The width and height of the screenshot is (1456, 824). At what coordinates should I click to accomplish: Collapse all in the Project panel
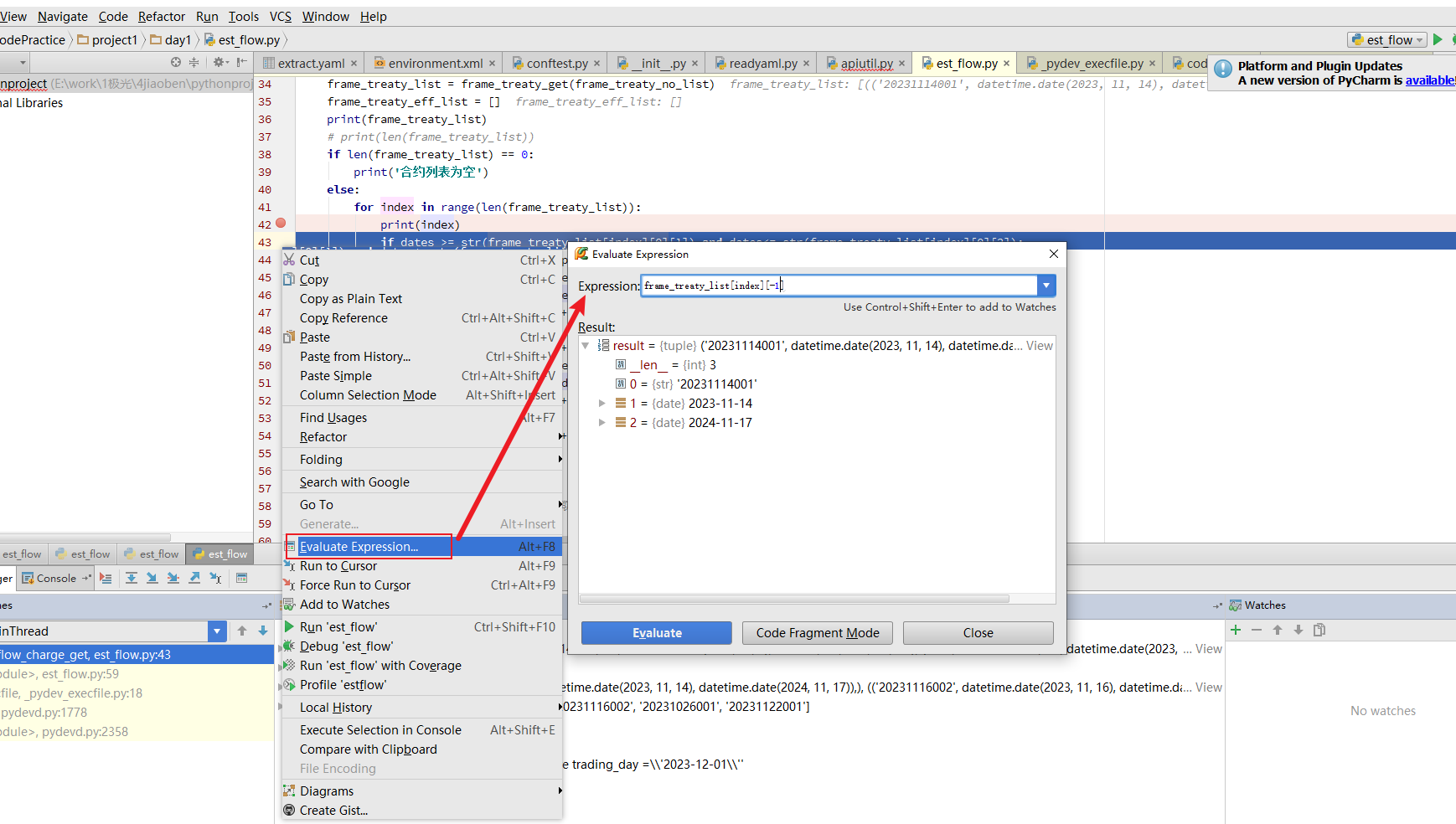pyautogui.click(x=194, y=62)
